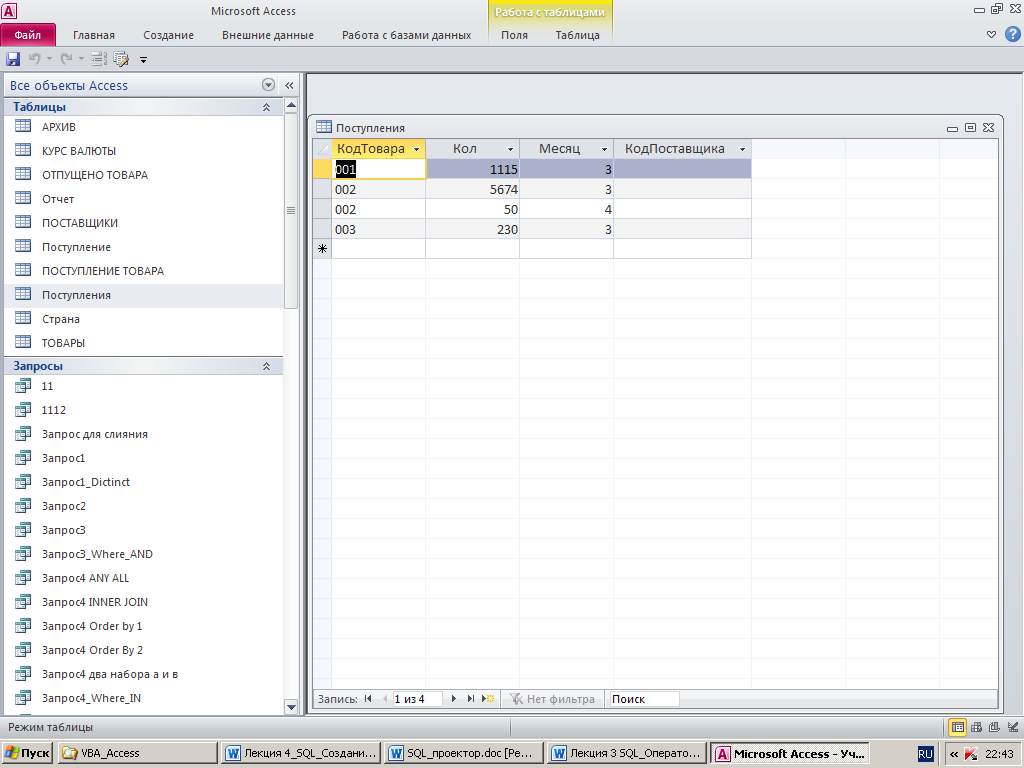Open the Help question mark icon
1024x768 pixels.
(1012, 34)
